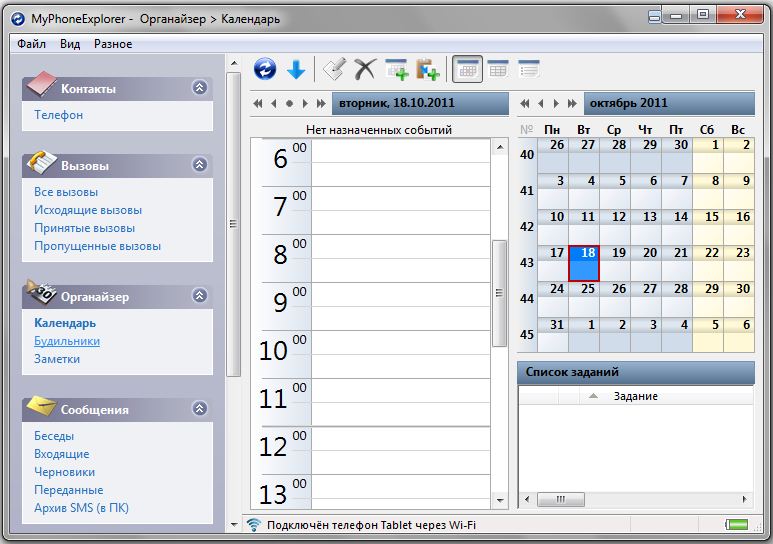This screenshot has width=773, height=544.
Task: Open the Вид menu
Action: coord(70,44)
